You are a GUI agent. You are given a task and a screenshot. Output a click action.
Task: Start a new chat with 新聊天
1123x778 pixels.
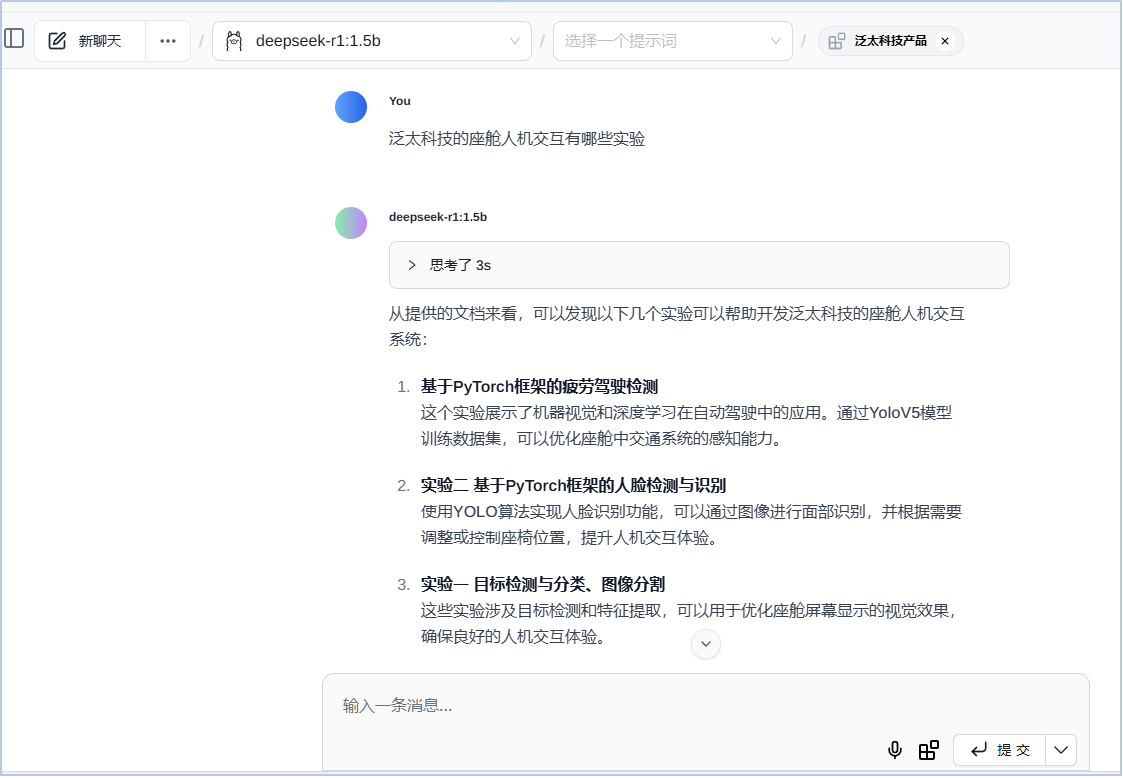[90, 41]
